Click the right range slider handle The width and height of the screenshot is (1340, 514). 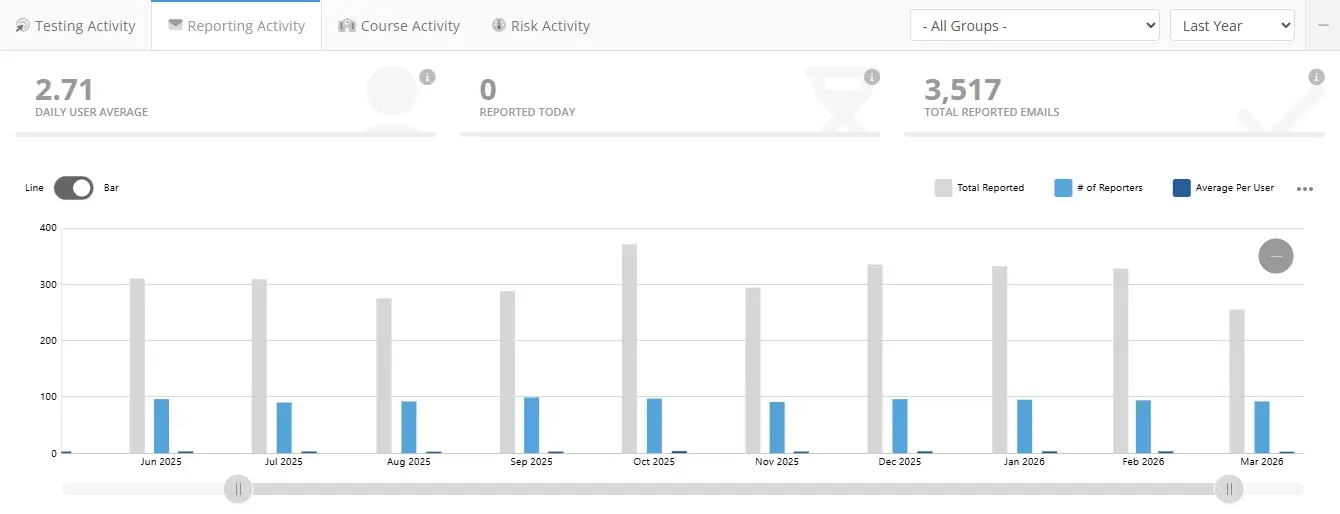[x=1228, y=489]
